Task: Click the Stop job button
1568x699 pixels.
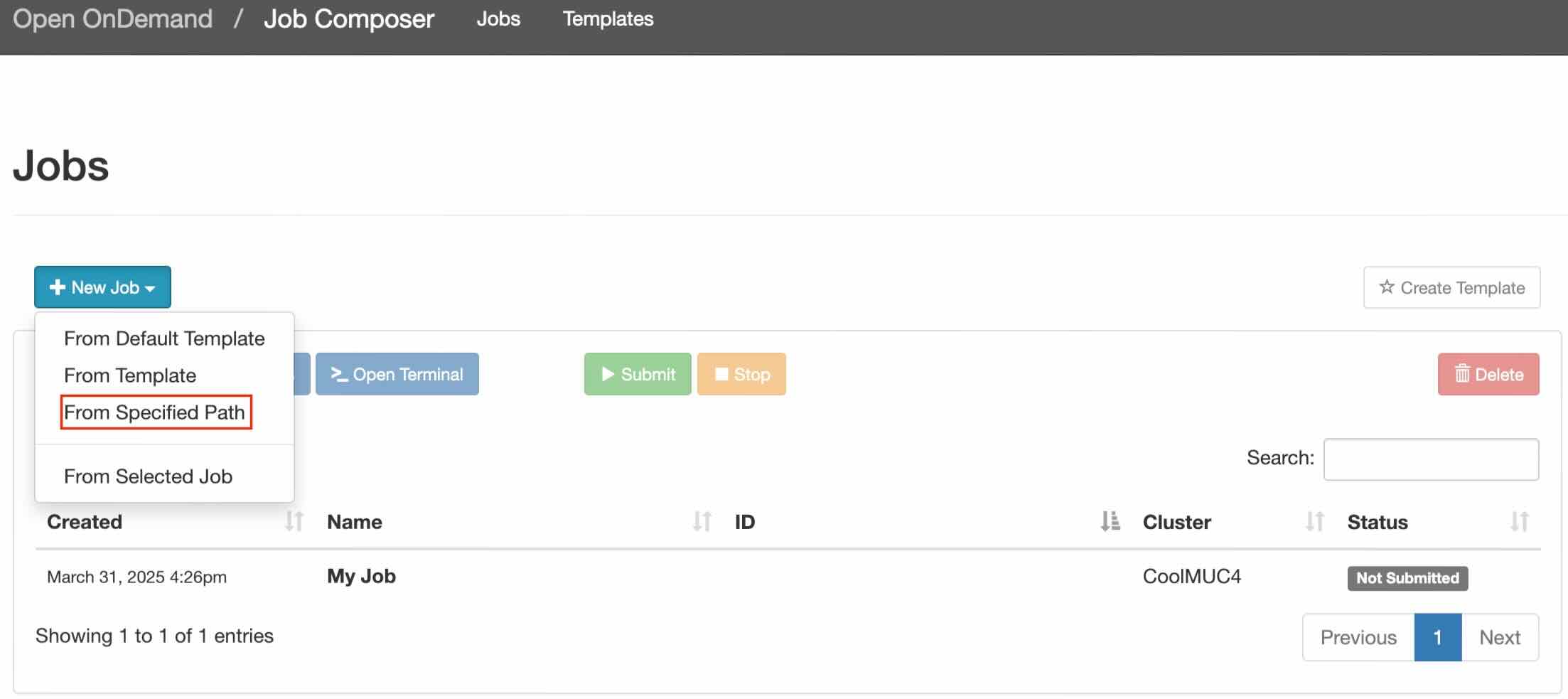Action: (x=741, y=374)
